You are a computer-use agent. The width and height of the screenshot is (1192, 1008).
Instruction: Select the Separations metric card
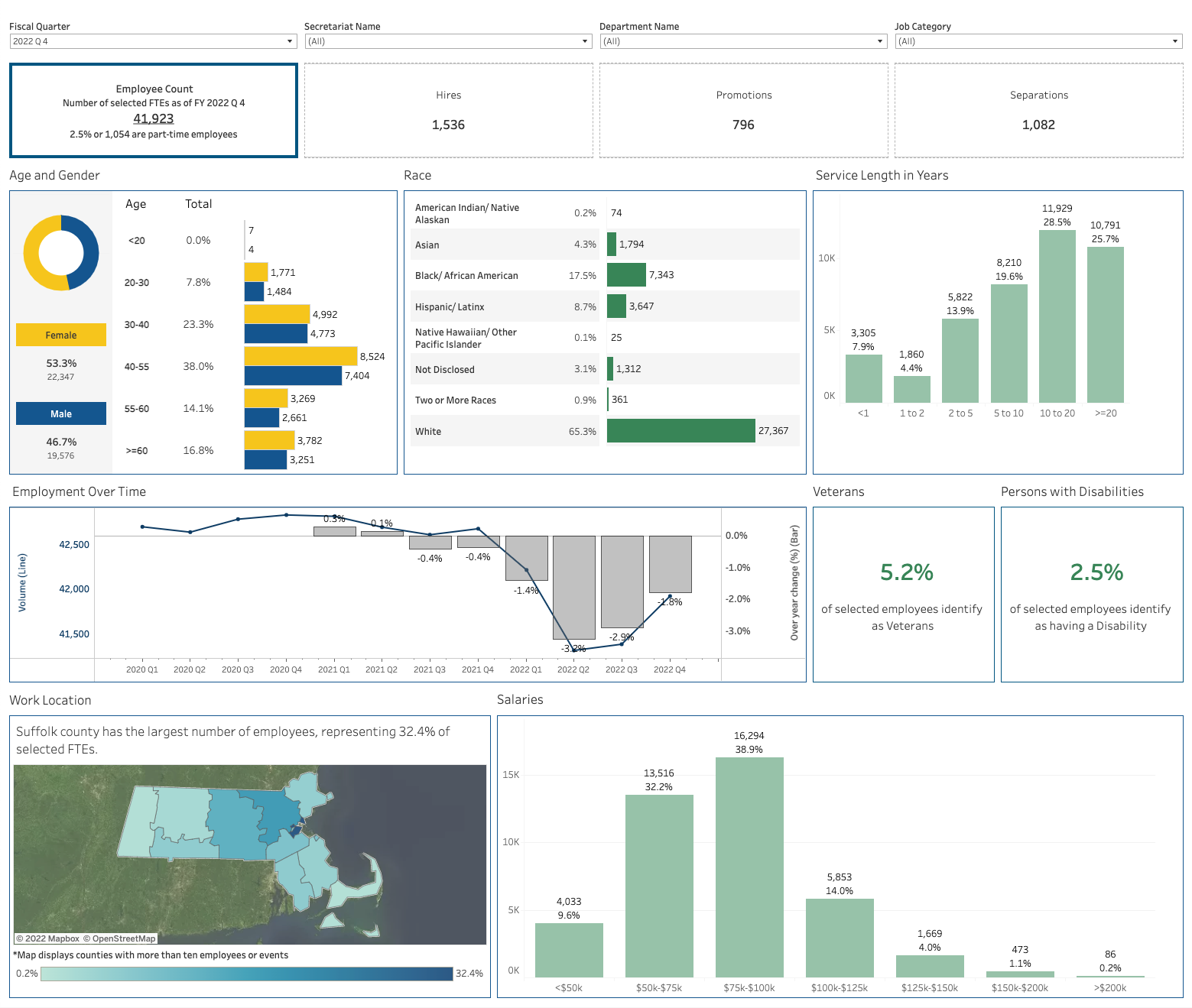(x=1038, y=110)
